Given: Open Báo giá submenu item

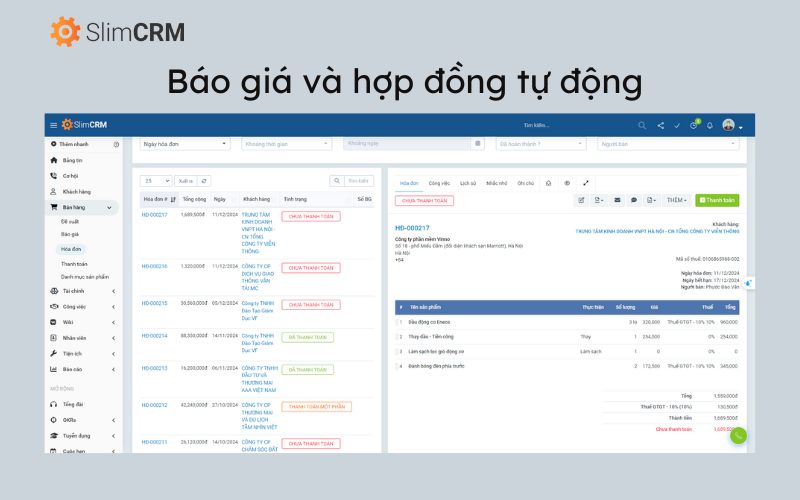Looking at the screenshot, I should coord(70,234).
